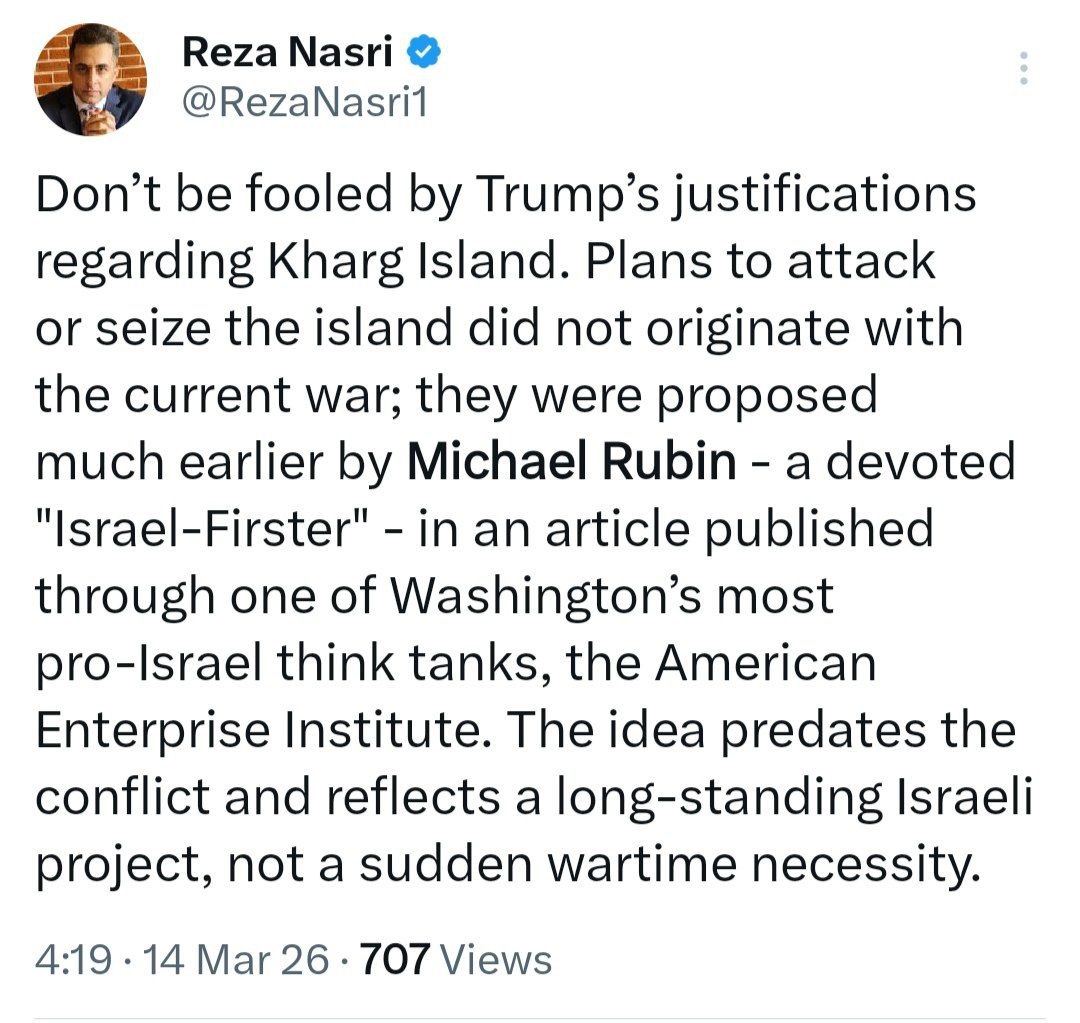Screen dimensions: 1080x1023
Task: Open the three-dot more options menu
Action: pyautogui.click(x=1021, y=68)
